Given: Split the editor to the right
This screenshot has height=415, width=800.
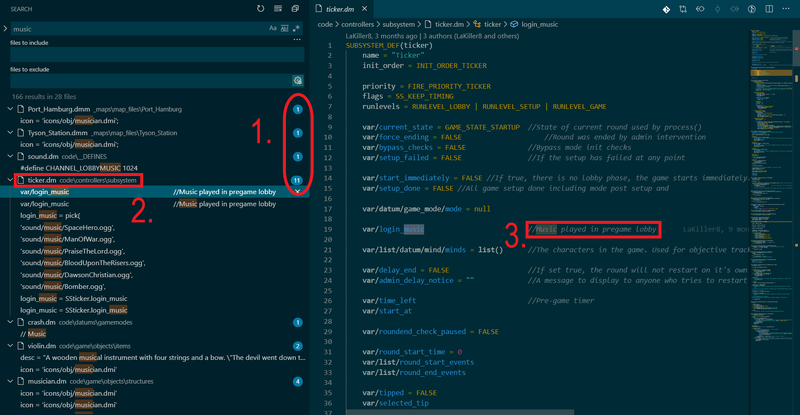Looking at the screenshot, I should click(x=769, y=9).
